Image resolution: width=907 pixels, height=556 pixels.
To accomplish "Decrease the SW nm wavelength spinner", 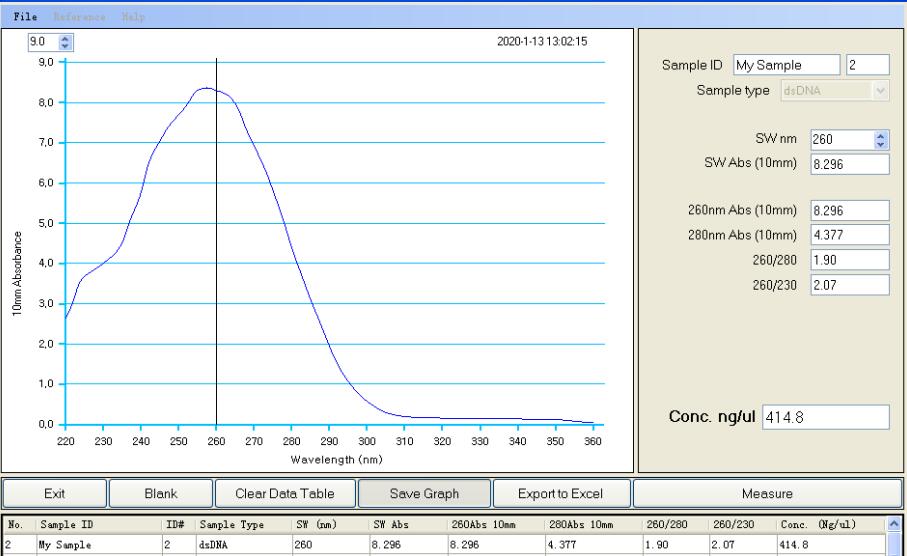I will point(880,143).
